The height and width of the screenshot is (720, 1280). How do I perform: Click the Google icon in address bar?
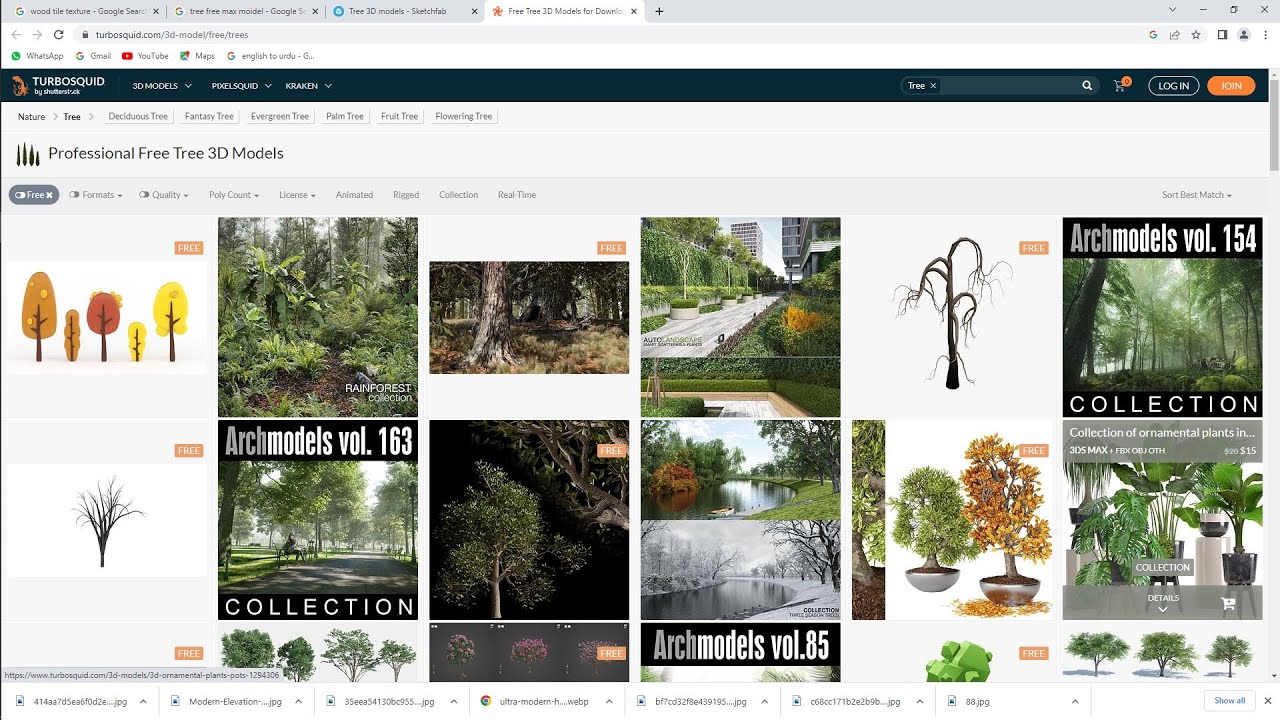pyautogui.click(x=1153, y=34)
